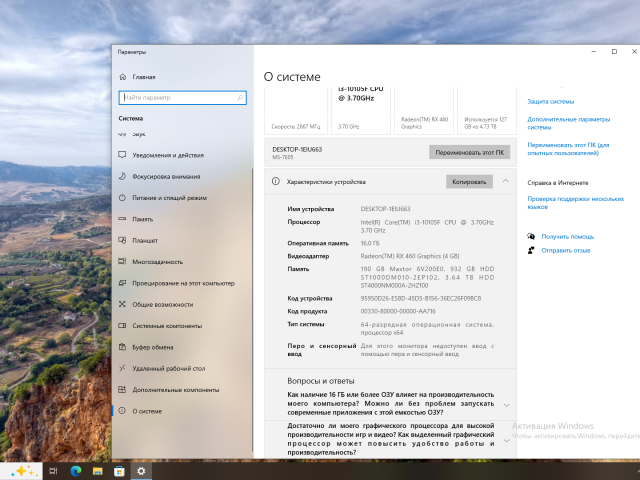Click the Получить помощь icon
Image resolution: width=640 pixels, height=480 pixels.
531,236
